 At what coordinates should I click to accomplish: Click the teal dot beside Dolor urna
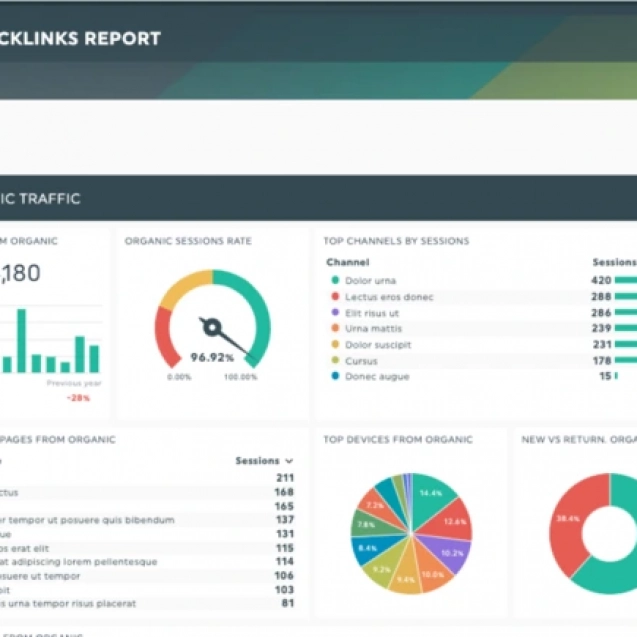(x=335, y=281)
